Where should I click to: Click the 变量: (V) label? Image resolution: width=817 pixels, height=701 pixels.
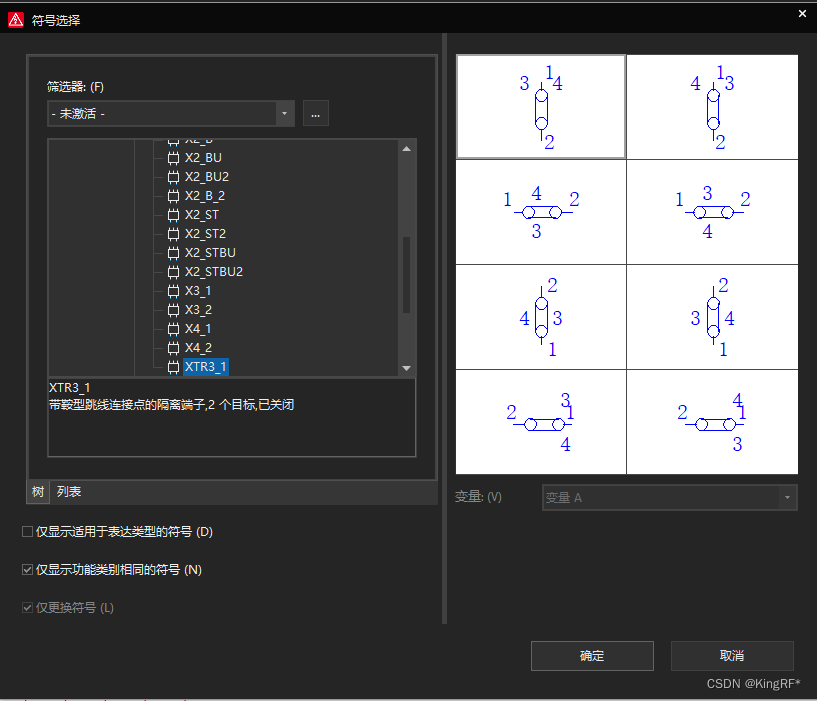coord(478,497)
